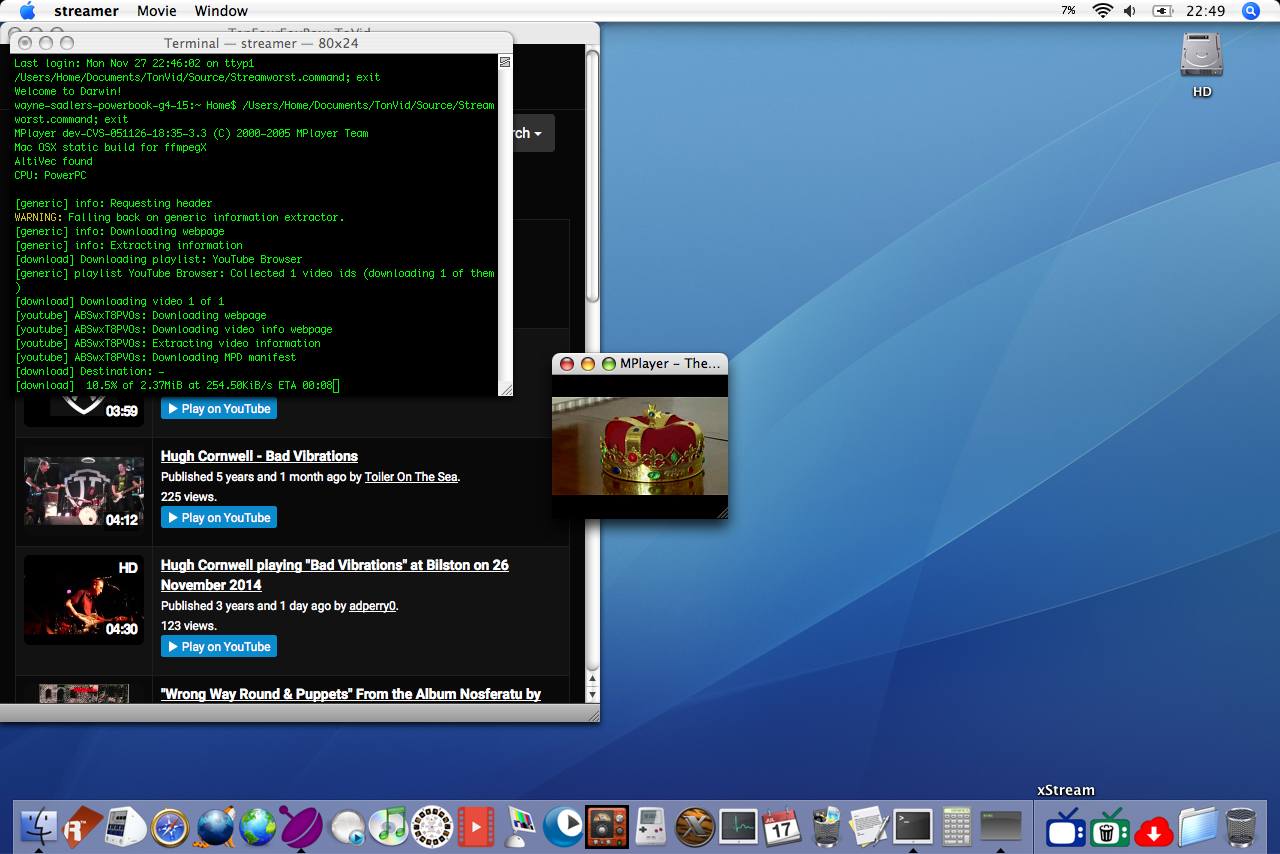Click the battery status icon

(1163, 11)
